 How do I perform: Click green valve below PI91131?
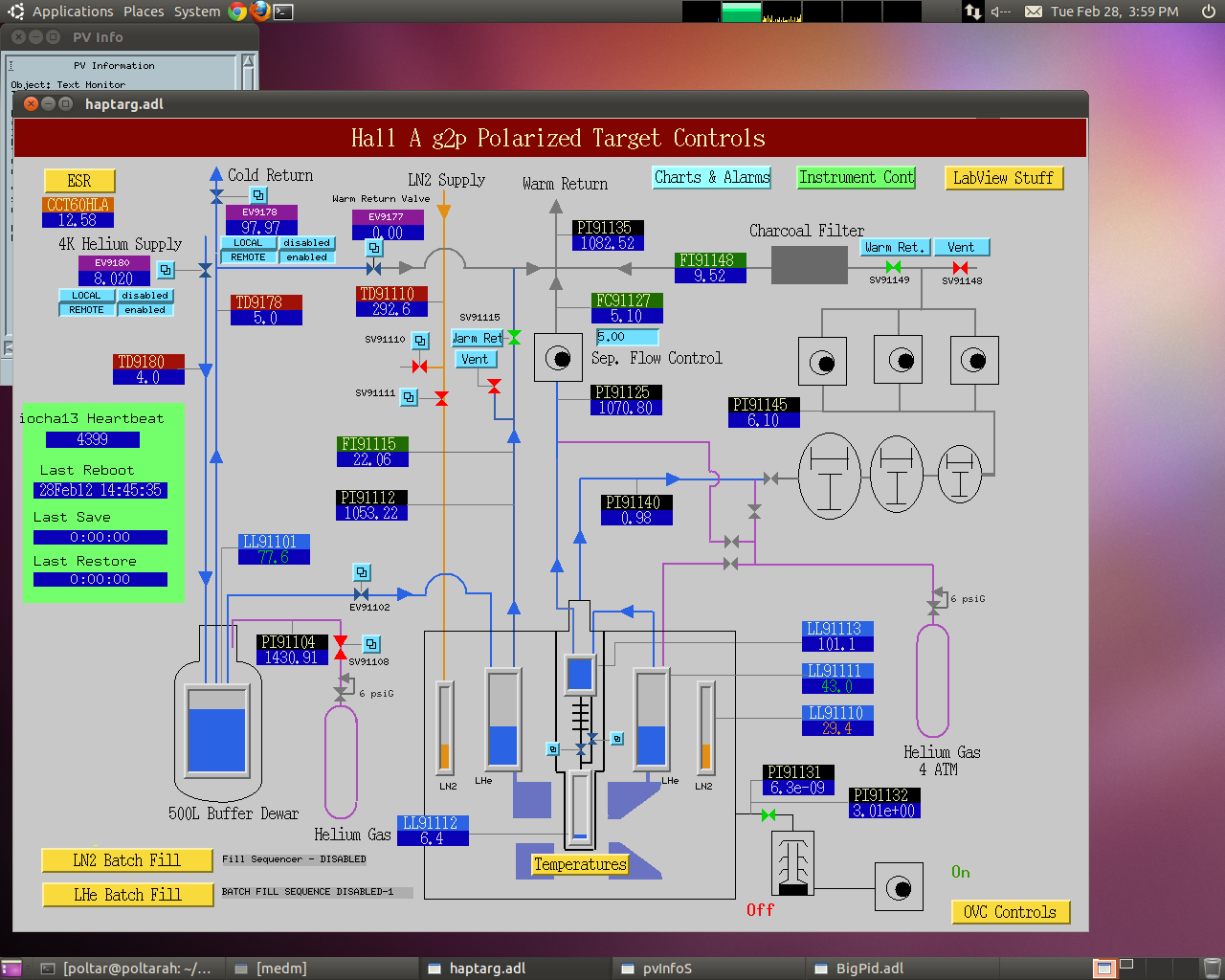click(x=768, y=815)
